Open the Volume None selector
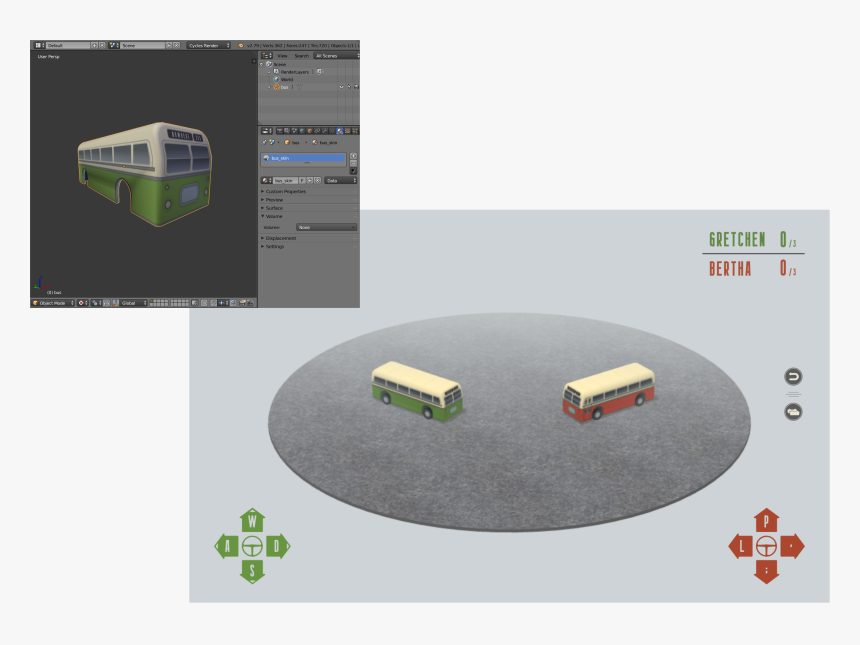The height and width of the screenshot is (645, 860). (x=326, y=227)
